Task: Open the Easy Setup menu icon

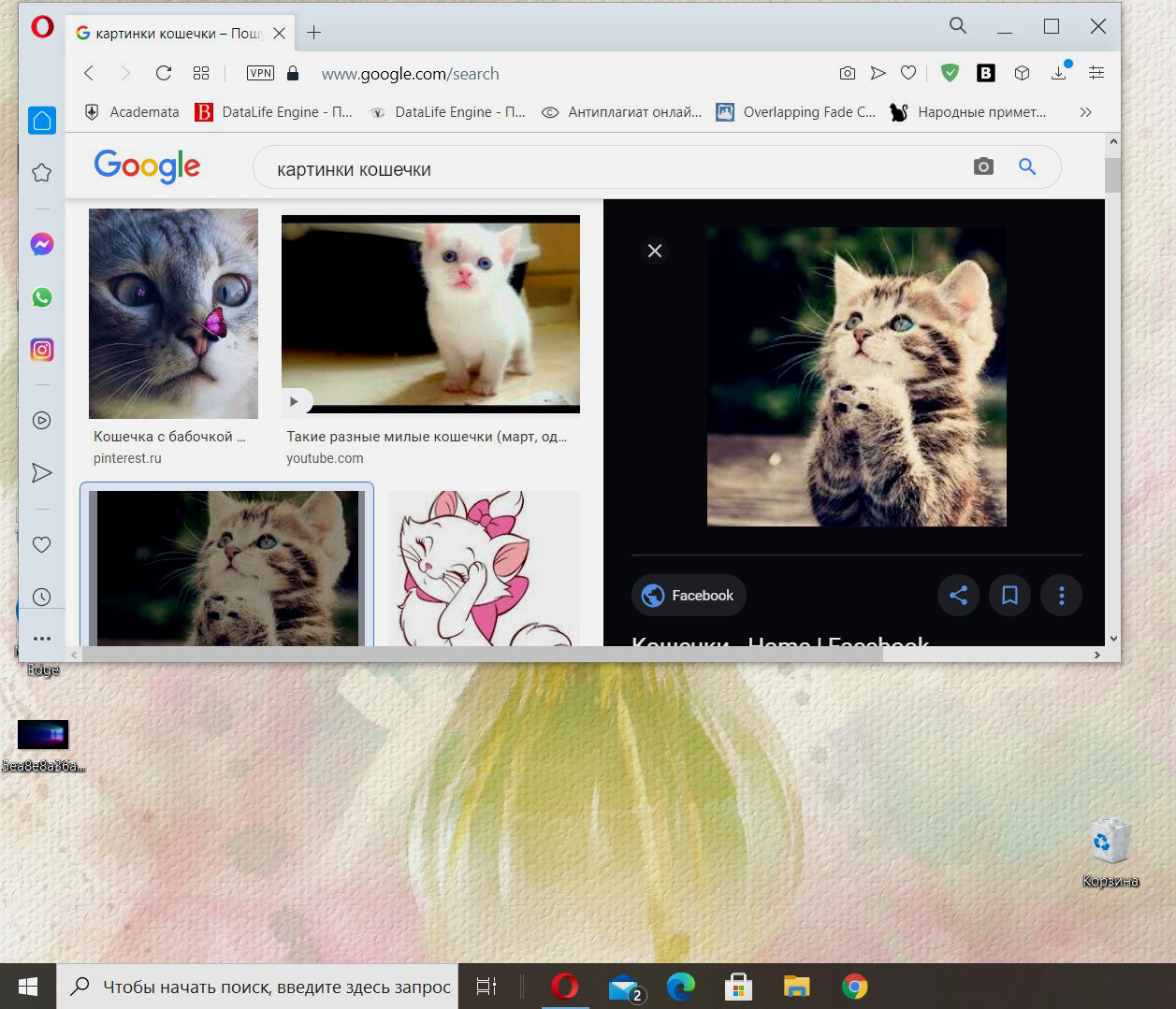Action: point(1096,73)
